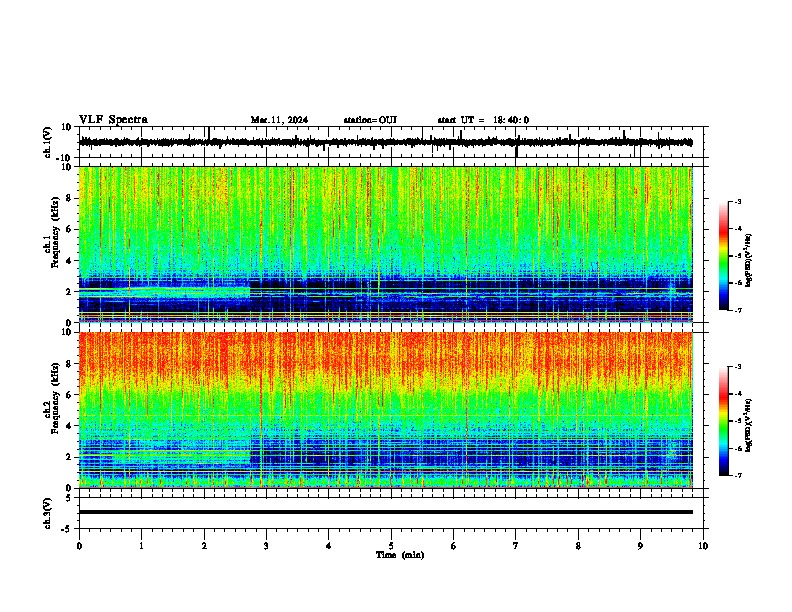Click the "6" frequency tick on ch.2 spectrogram axis
This screenshot has height=612, width=792.
pyautogui.click(x=69, y=394)
